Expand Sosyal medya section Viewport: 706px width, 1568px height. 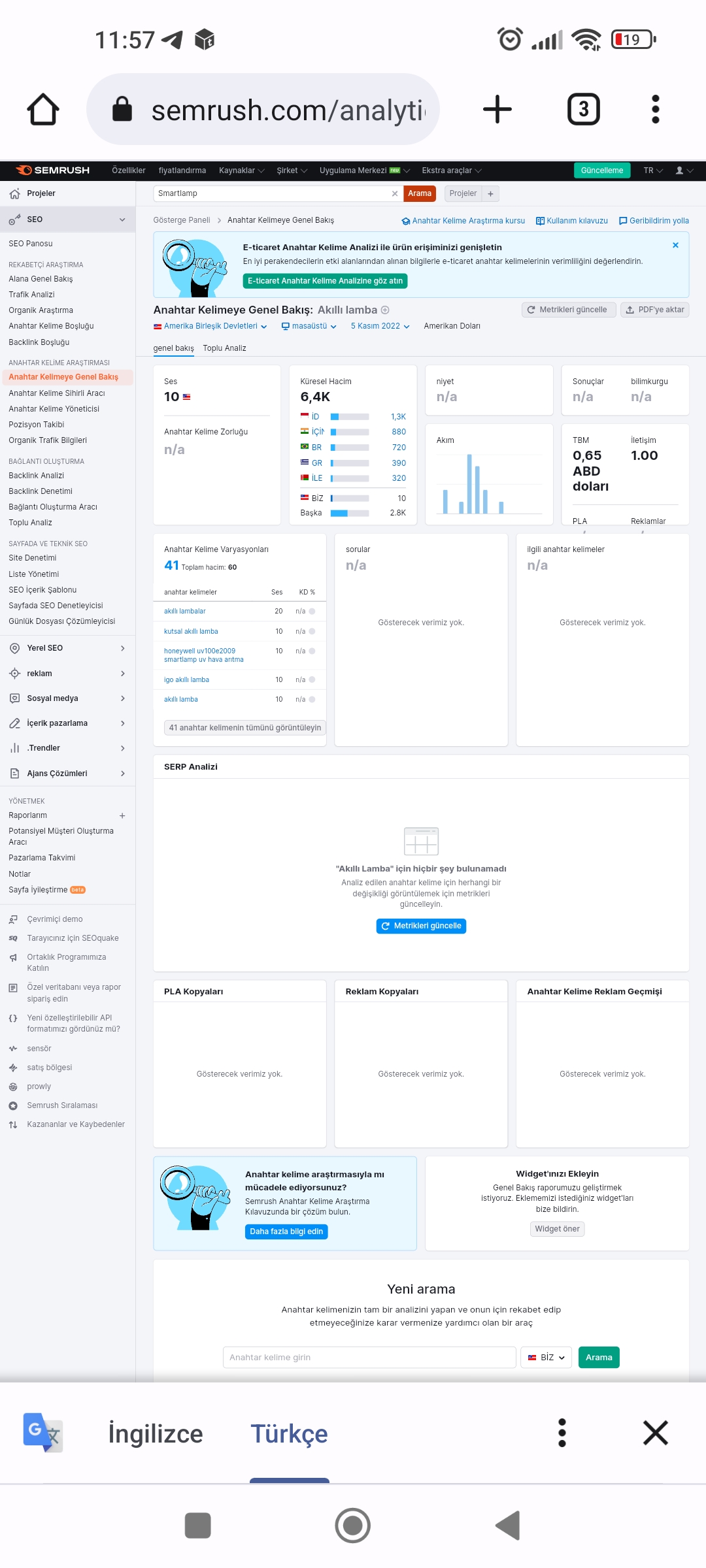tap(67, 698)
